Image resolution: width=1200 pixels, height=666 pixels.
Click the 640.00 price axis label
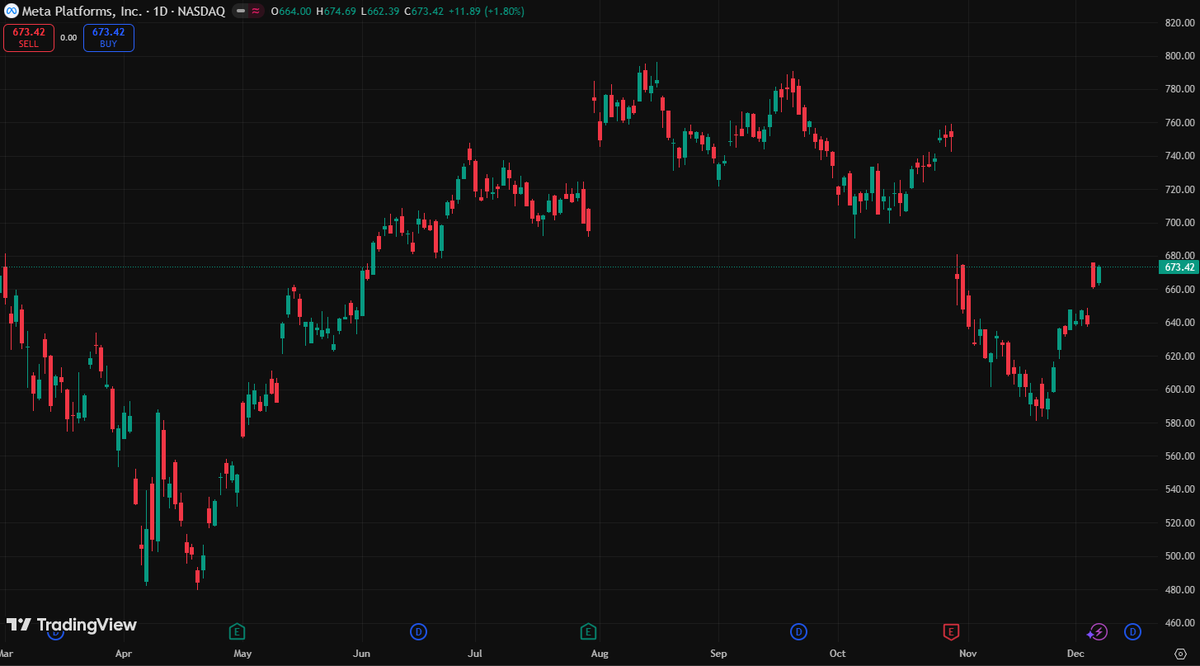point(1179,323)
